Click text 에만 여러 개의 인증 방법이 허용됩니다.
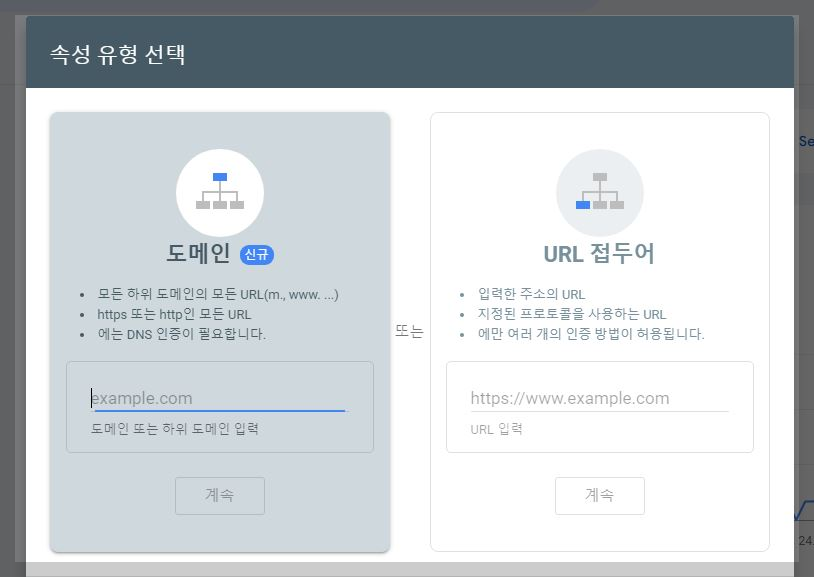Screen dimensions: 814x577 (x=591, y=334)
